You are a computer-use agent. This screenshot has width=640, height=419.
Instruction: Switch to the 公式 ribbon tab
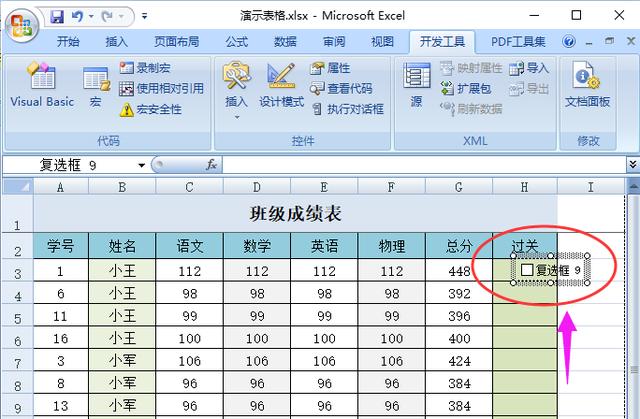click(x=237, y=42)
